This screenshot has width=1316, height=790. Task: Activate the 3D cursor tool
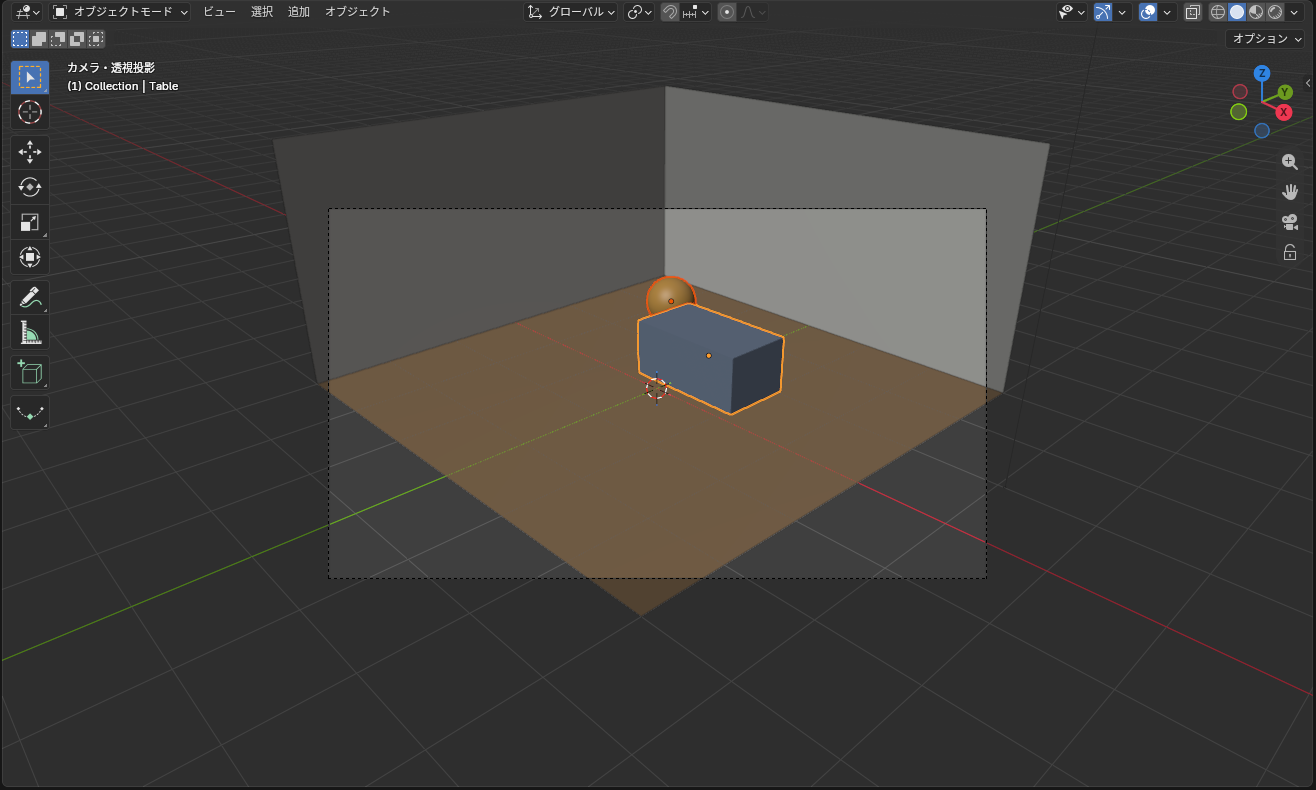pos(30,112)
